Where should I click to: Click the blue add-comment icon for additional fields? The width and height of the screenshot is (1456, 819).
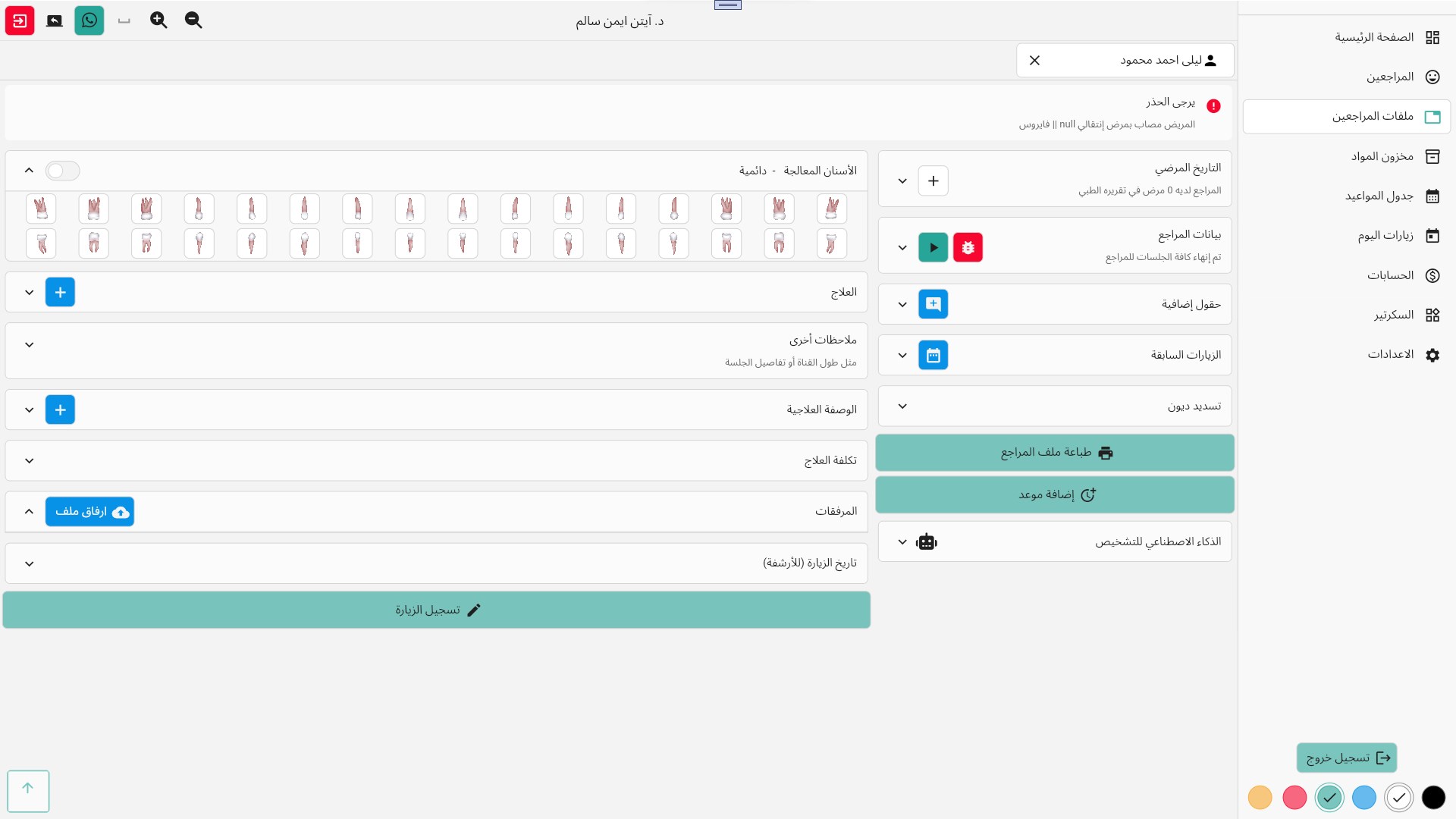[933, 304]
